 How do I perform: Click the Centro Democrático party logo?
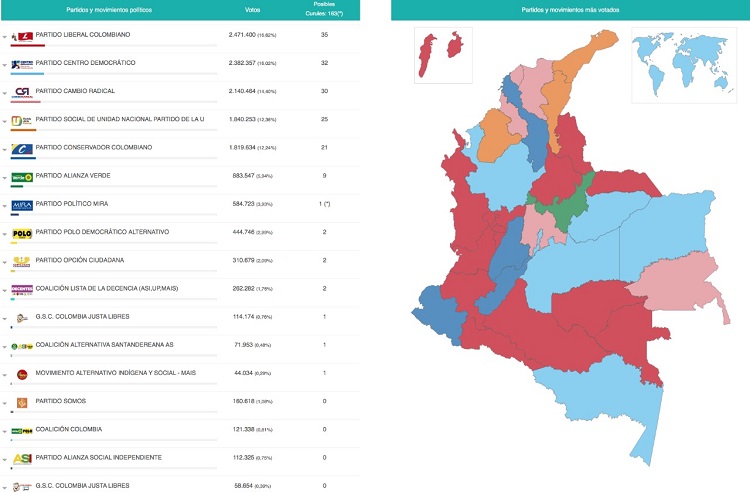(x=22, y=65)
